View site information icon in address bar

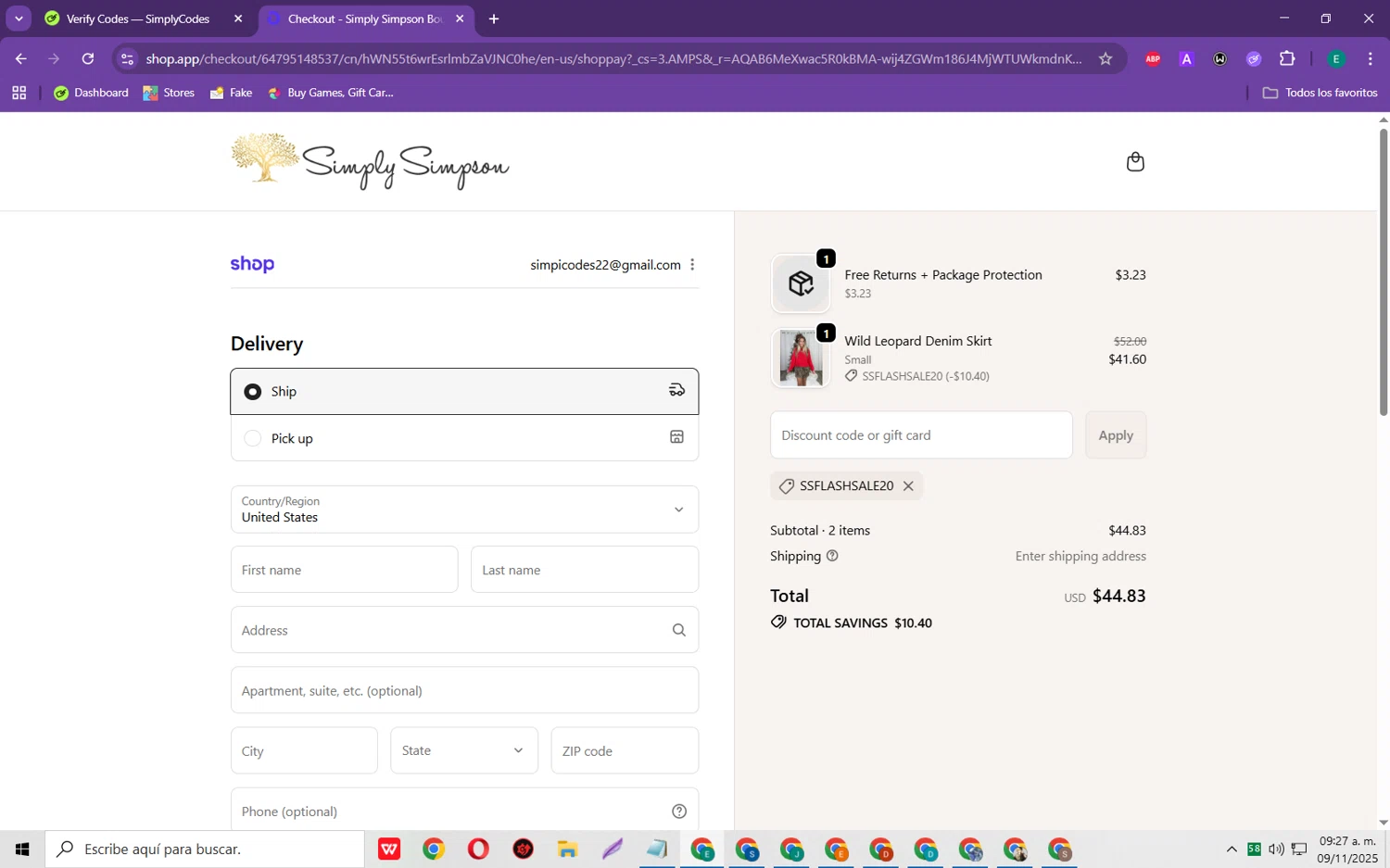(128, 59)
